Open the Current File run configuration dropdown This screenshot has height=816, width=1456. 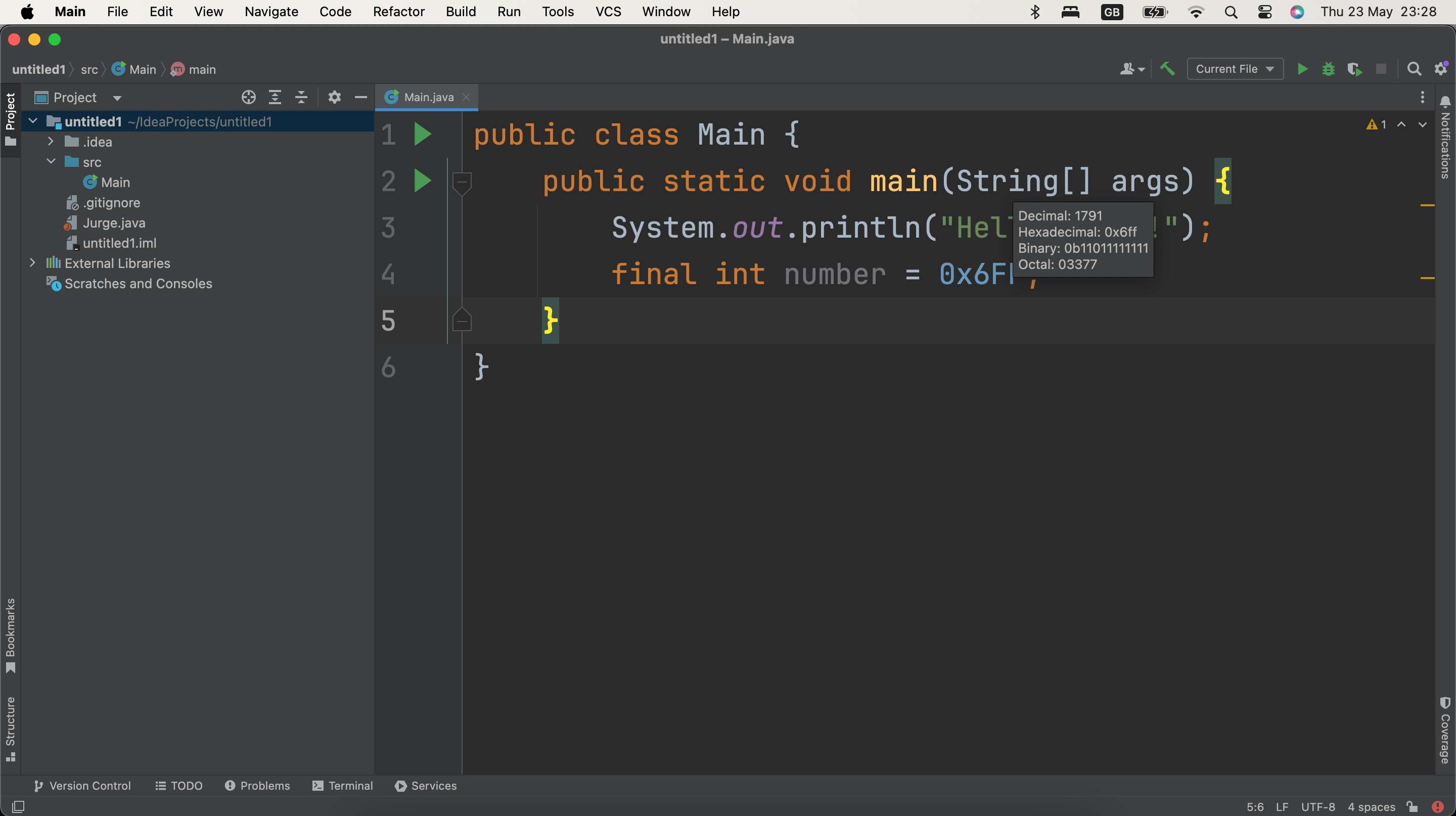pyautogui.click(x=1235, y=69)
